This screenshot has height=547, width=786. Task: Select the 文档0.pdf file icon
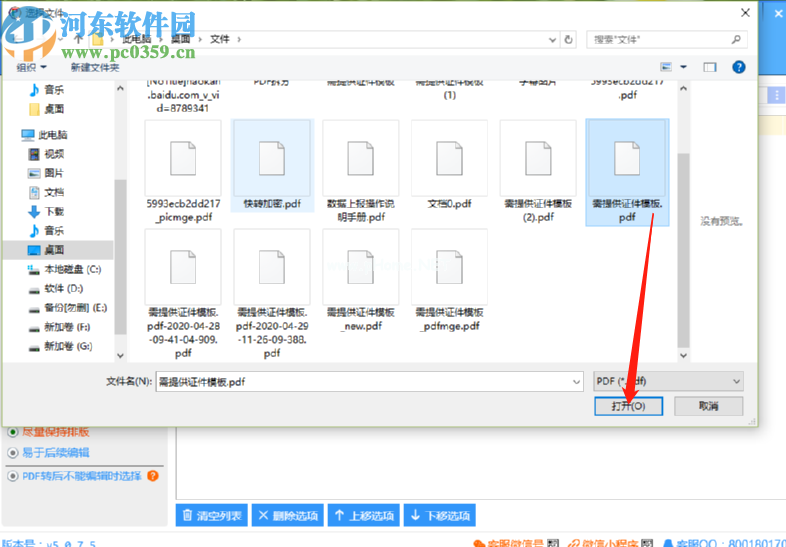click(x=449, y=159)
